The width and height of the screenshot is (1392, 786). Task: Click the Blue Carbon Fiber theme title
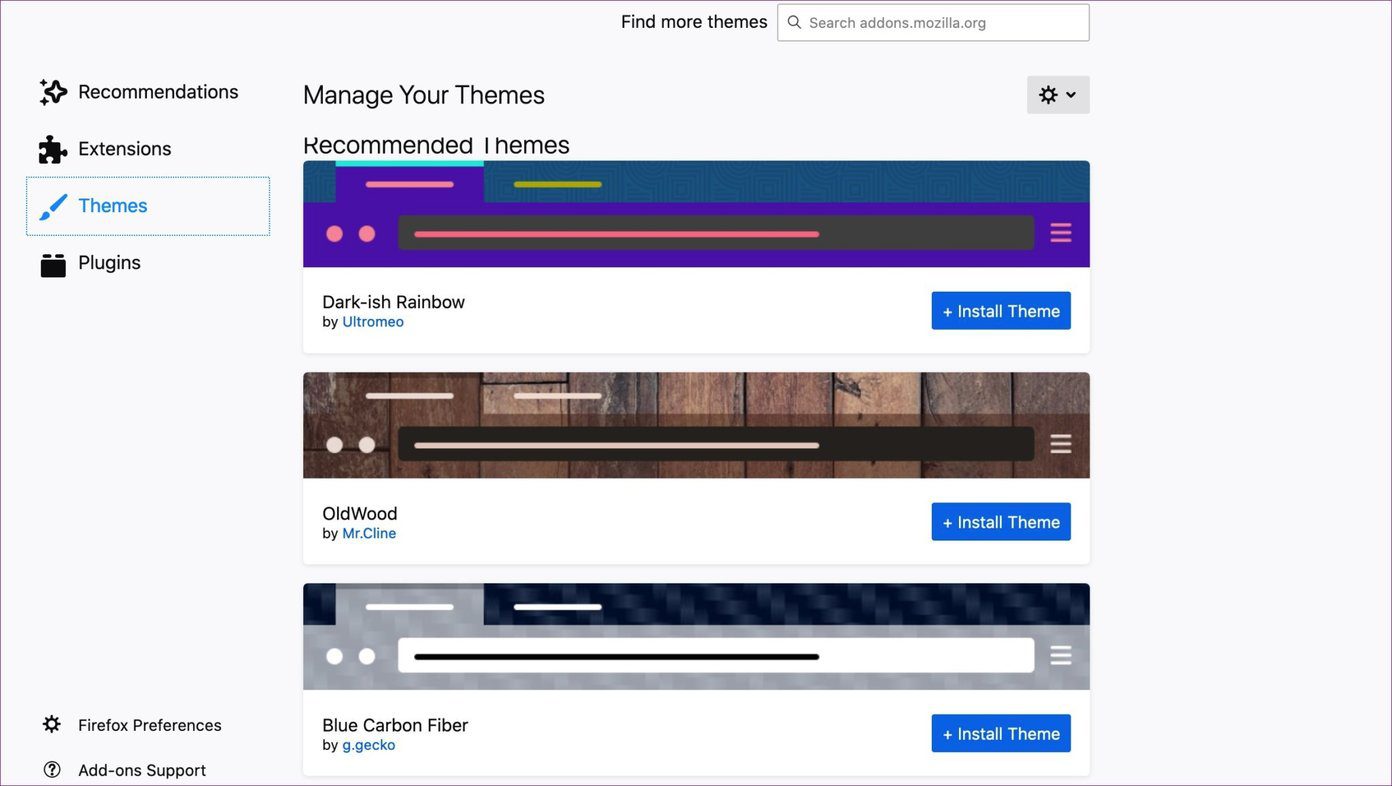(395, 725)
